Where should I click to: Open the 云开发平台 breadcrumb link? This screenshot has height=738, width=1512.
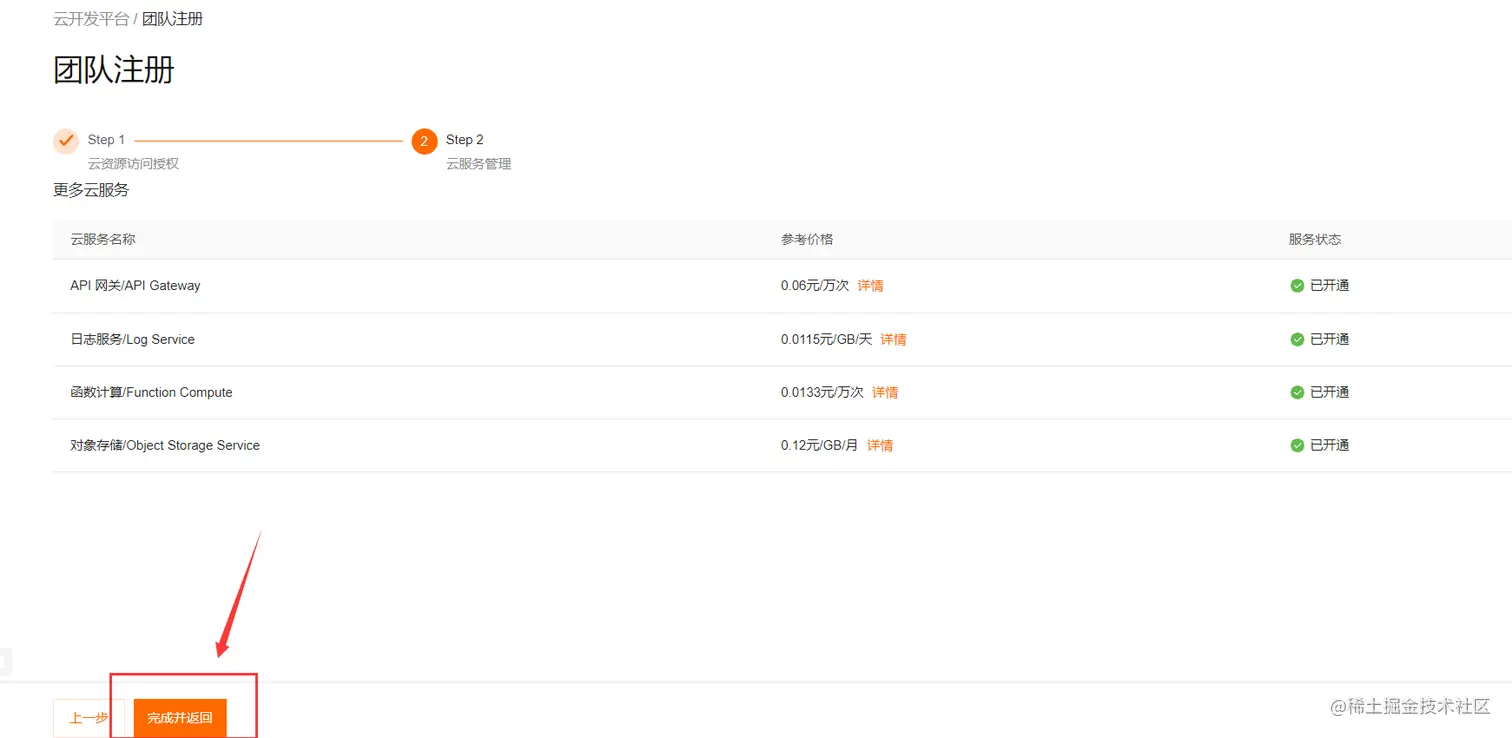tap(91, 18)
